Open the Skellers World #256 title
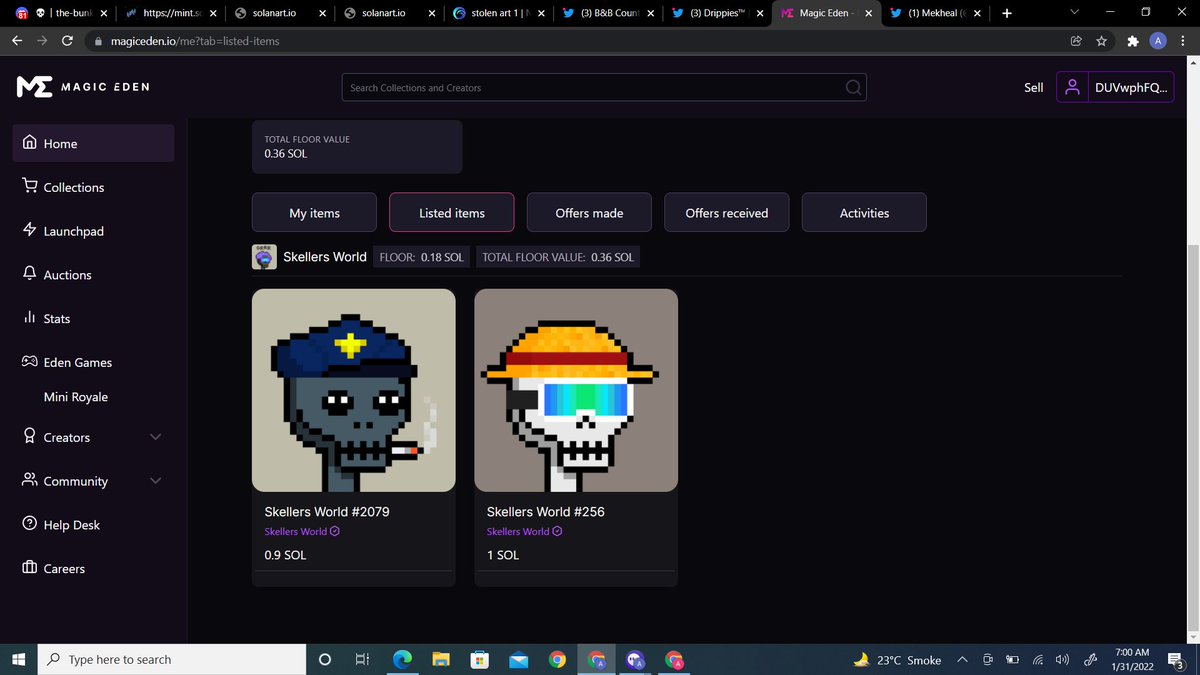The width and height of the screenshot is (1200, 675). (545, 511)
